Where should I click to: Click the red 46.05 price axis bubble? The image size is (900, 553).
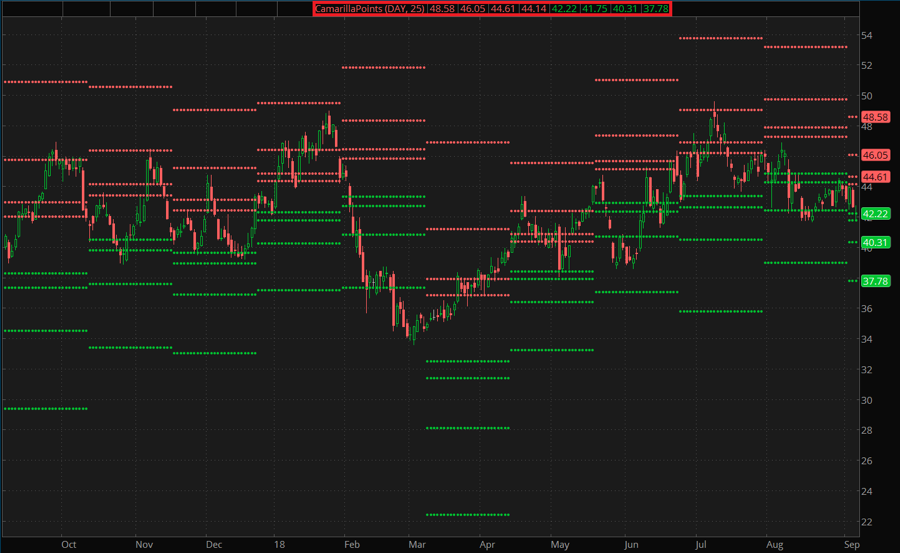875,155
